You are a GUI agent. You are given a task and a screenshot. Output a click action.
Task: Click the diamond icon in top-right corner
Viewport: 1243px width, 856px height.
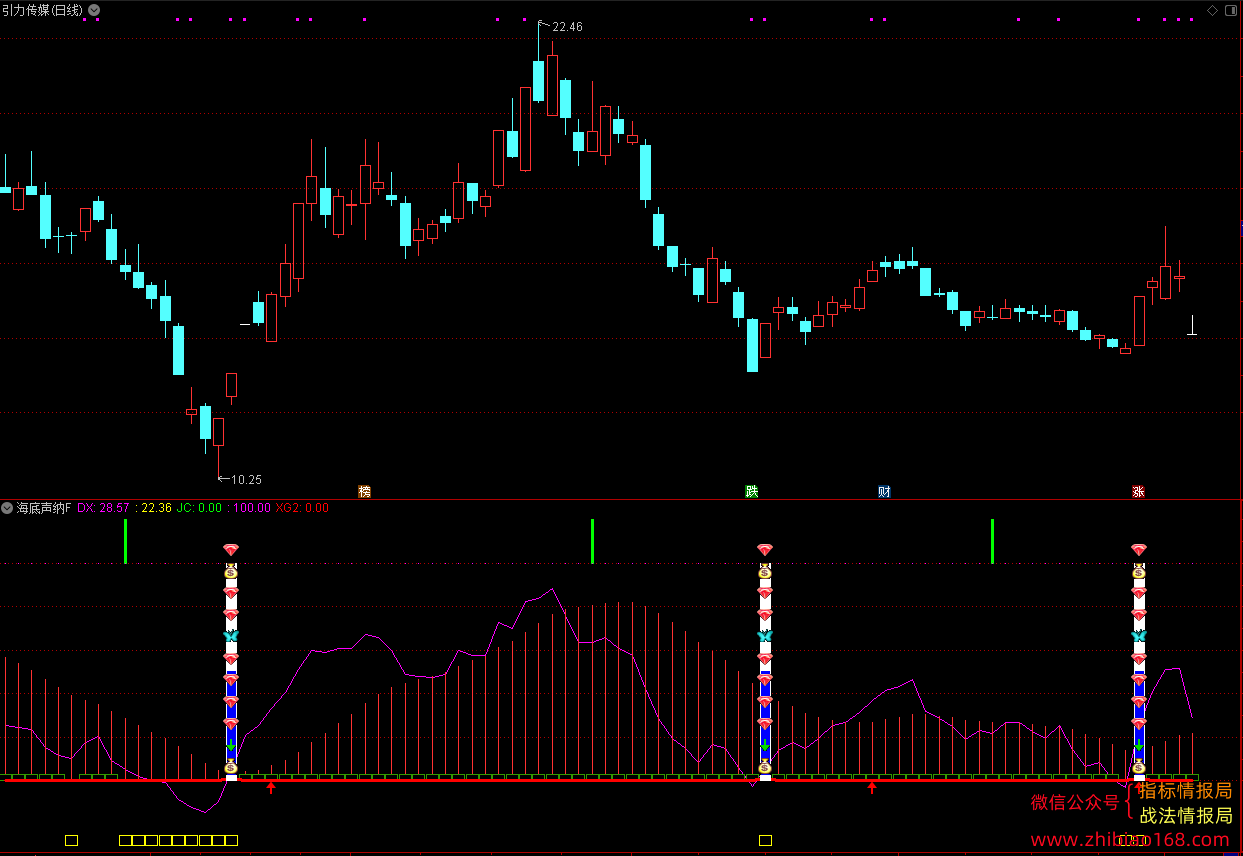click(1213, 10)
